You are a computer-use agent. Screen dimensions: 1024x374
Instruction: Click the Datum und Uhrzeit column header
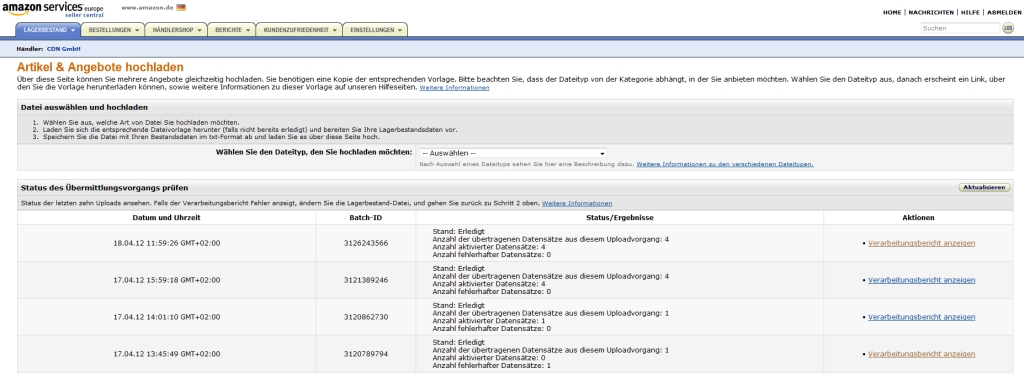pyautogui.click(x=167, y=217)
